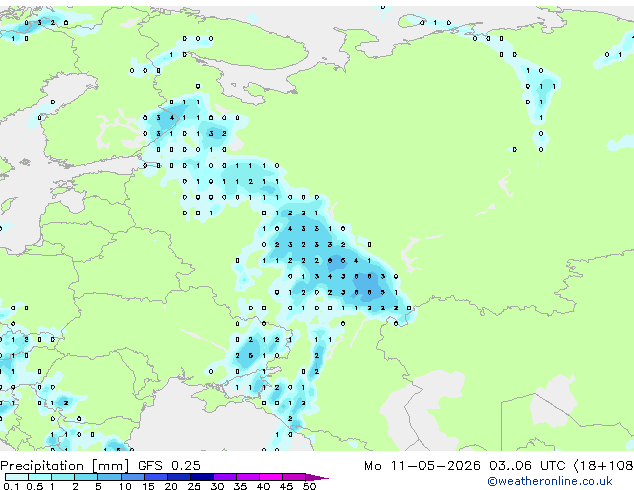Click the 0.1–0.5 mm legend color box
Image resolution: width=634 pixels, height=490 pixels.
click(17, 477)
